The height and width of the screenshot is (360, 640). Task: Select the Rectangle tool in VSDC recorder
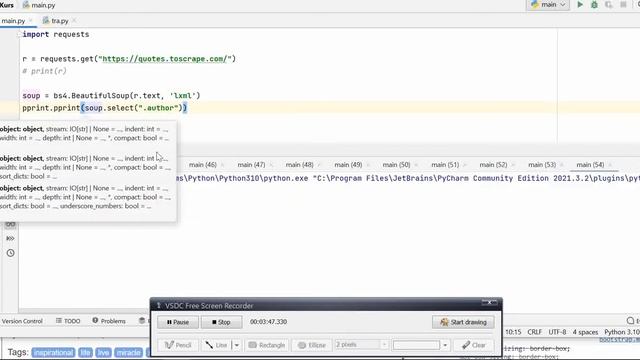coord(267,345)
